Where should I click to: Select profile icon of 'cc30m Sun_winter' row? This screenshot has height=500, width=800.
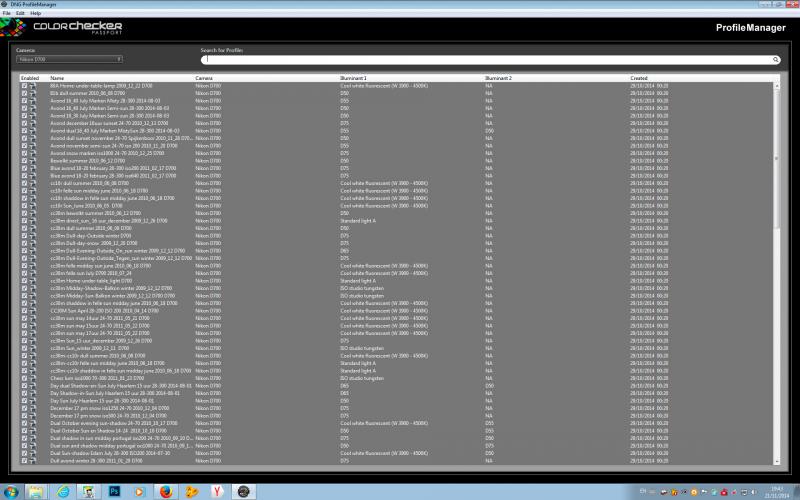[x=33, y=348]
